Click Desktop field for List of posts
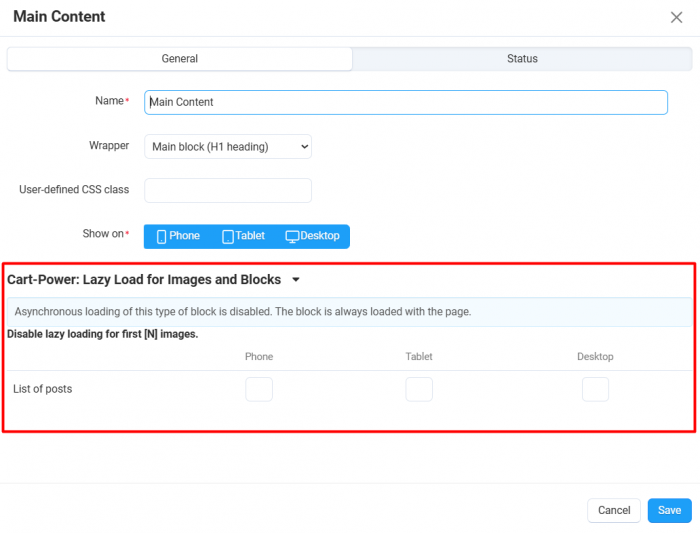700x533 pixels. (x=595, y=389)
